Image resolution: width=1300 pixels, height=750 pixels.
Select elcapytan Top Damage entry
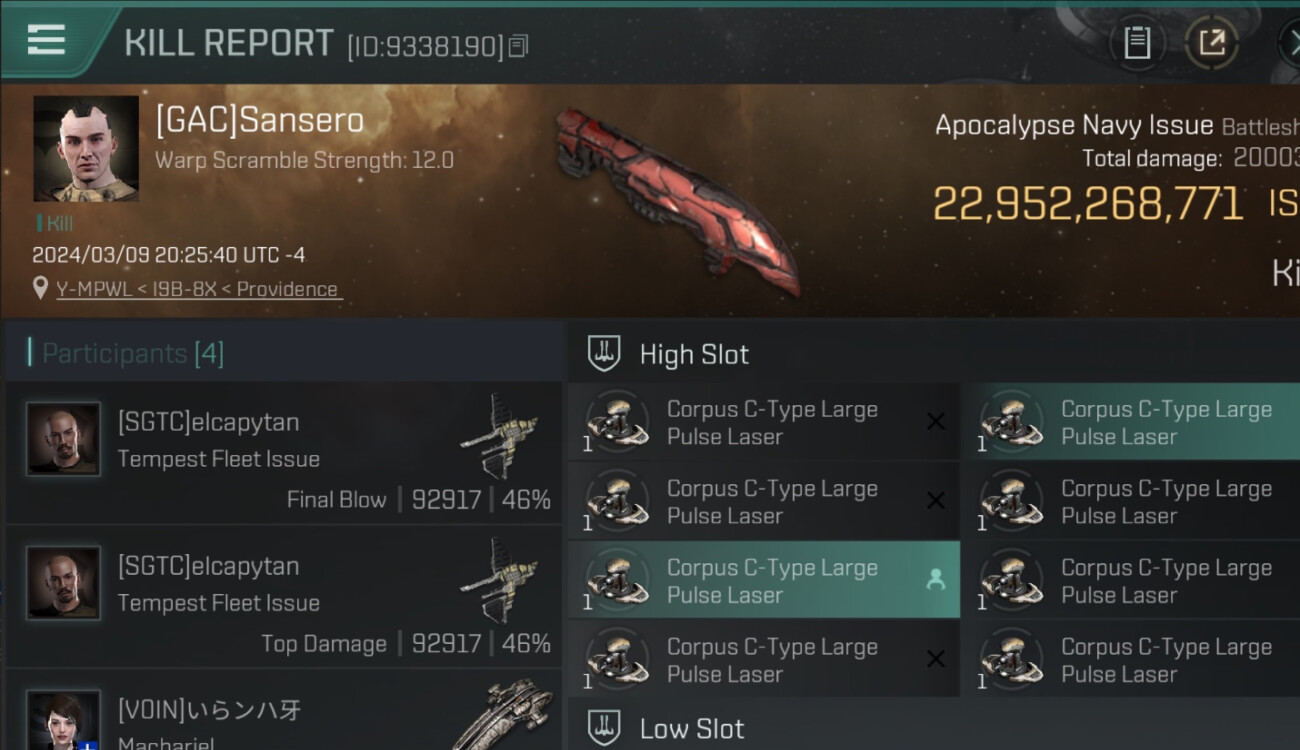pyautogui.click(x=284, y=596)
